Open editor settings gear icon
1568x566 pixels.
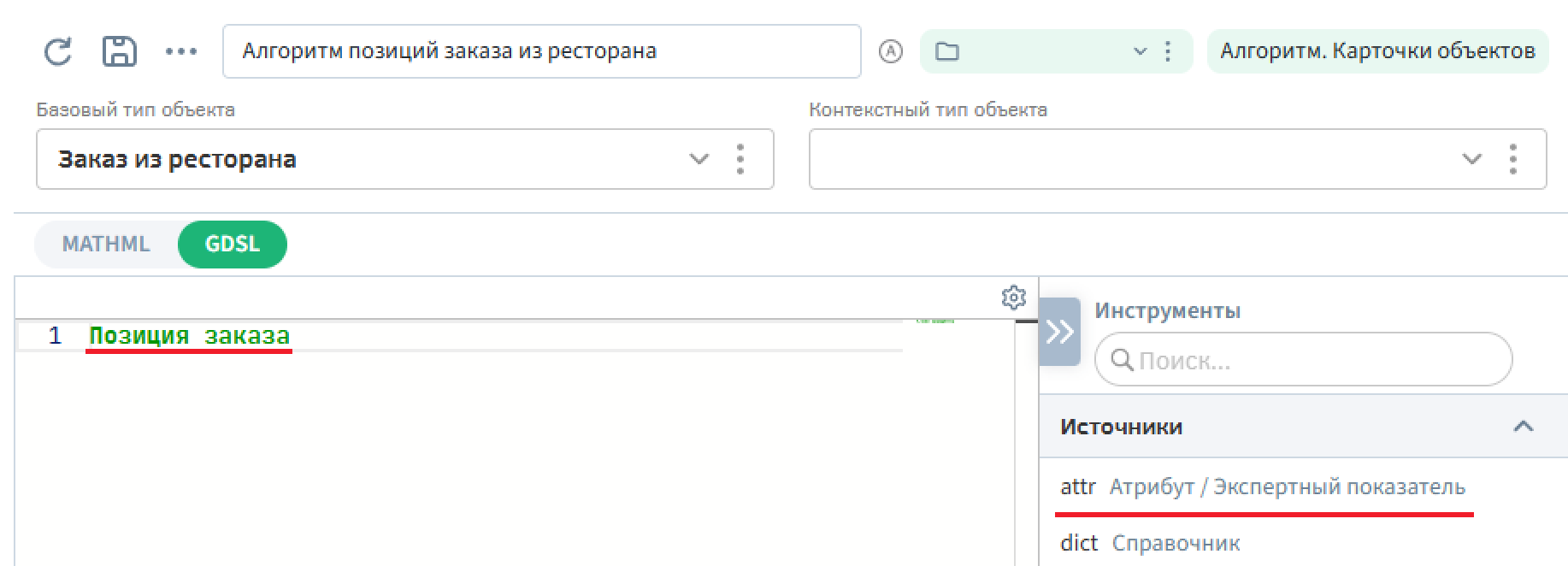[1013, 298]
